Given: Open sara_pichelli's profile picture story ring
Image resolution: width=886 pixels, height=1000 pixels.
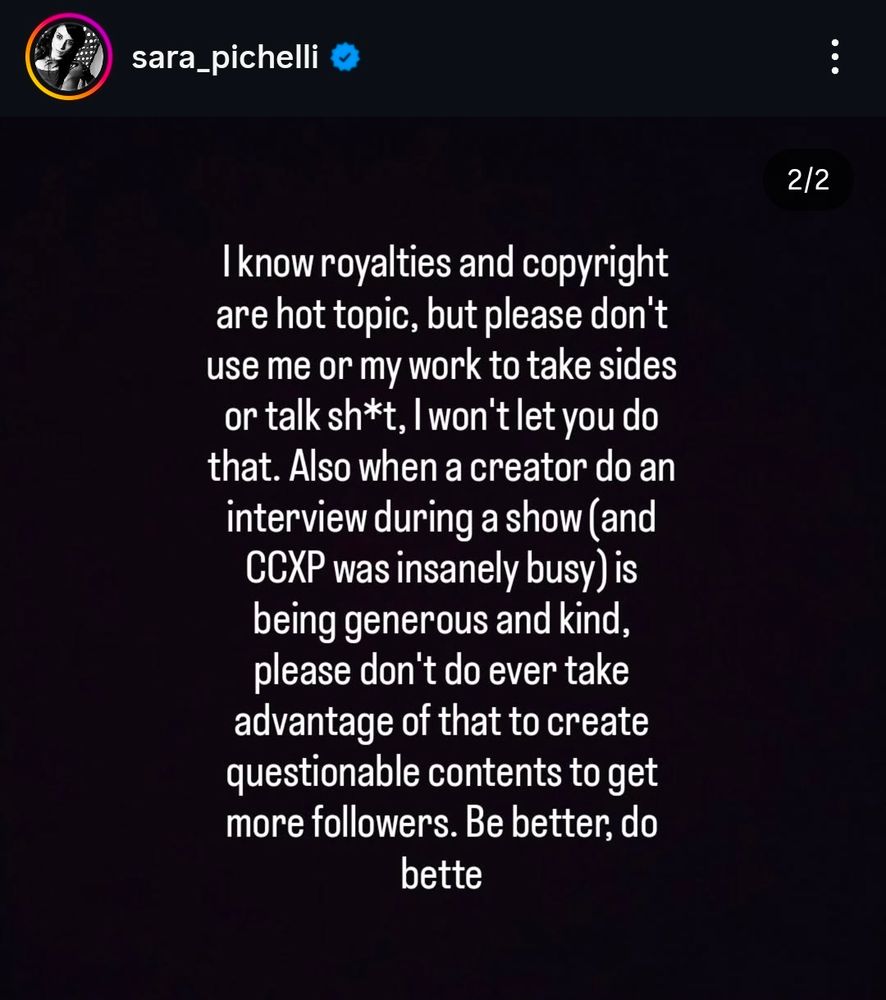Looking at the screenshot, I should [69, 57].
